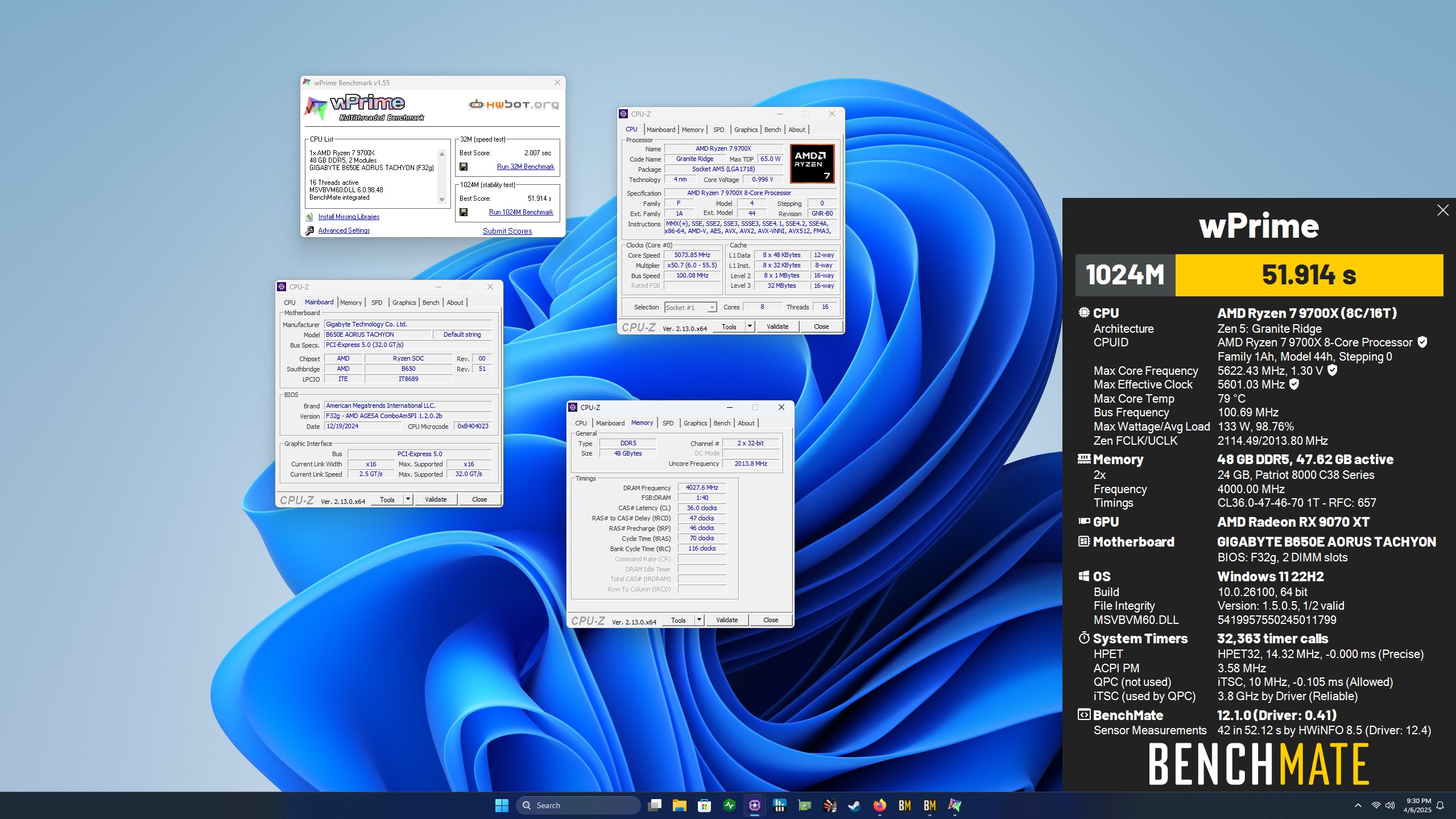The width and height of the screenshot is (1456, 819).
Task: Click the wrench icon beside Advanced Settings
Action: [309, 230]
